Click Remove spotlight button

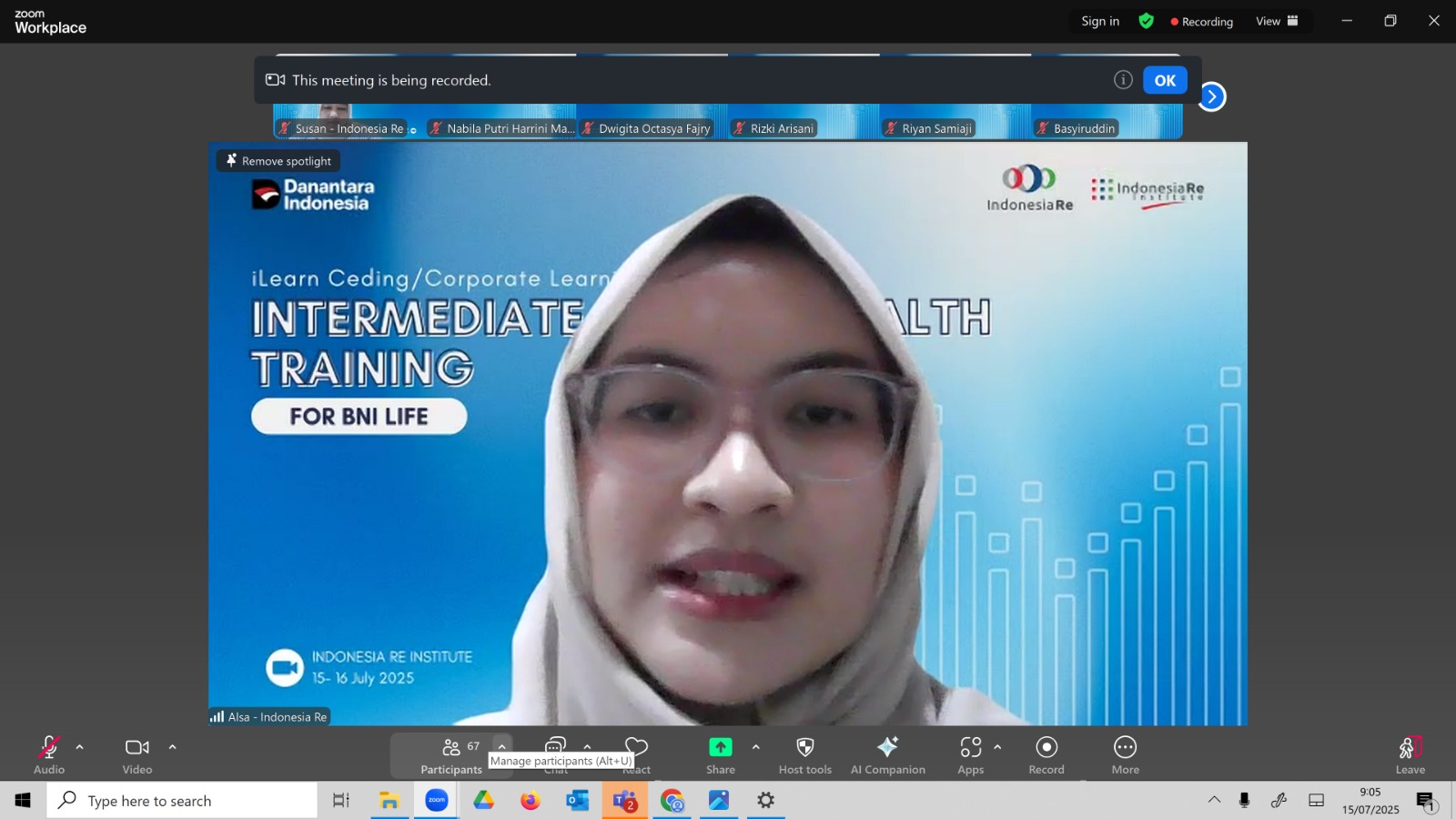278,161
